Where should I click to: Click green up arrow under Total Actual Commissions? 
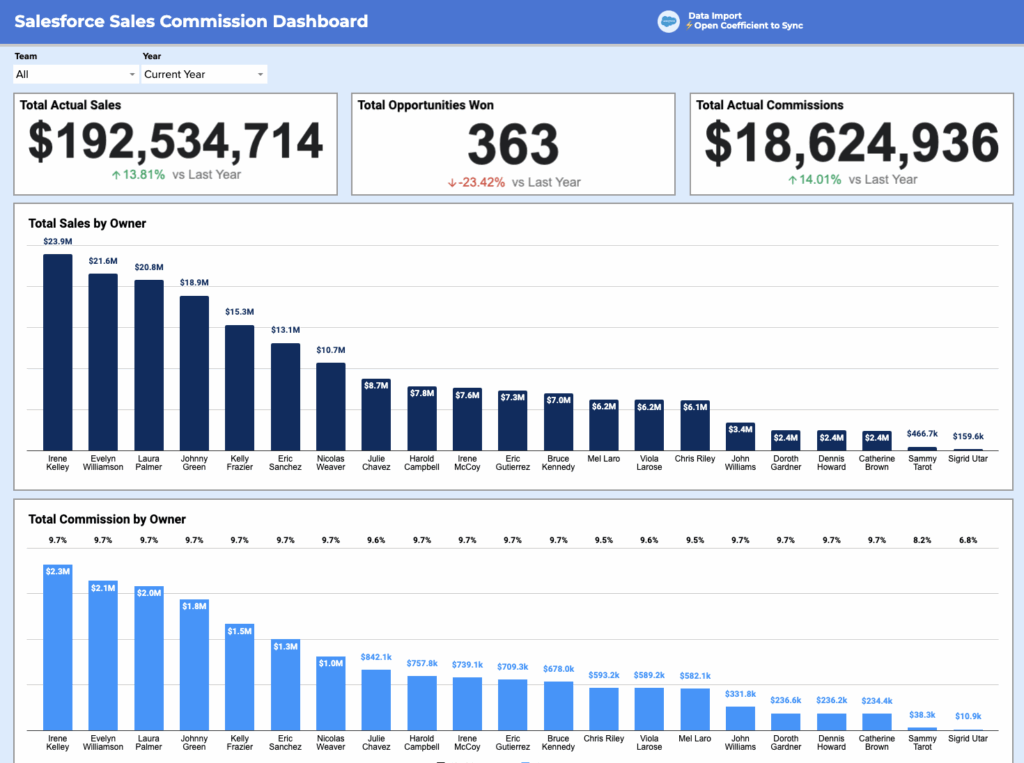click(x=792, y=180)
